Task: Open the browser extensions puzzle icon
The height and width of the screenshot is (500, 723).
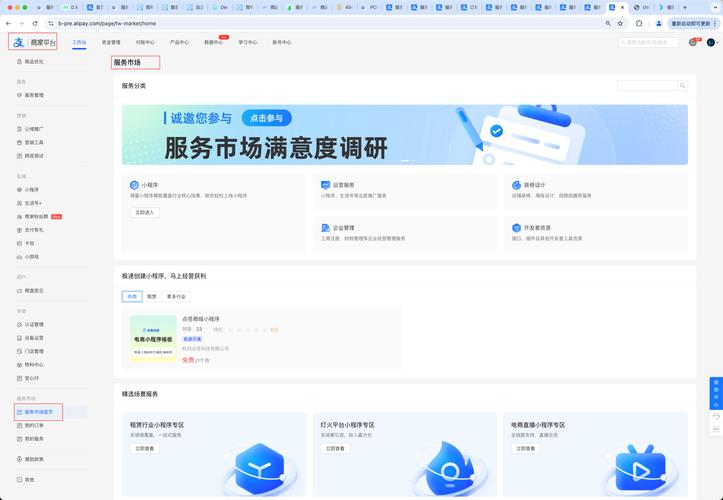Action: (x=639, y=23)
